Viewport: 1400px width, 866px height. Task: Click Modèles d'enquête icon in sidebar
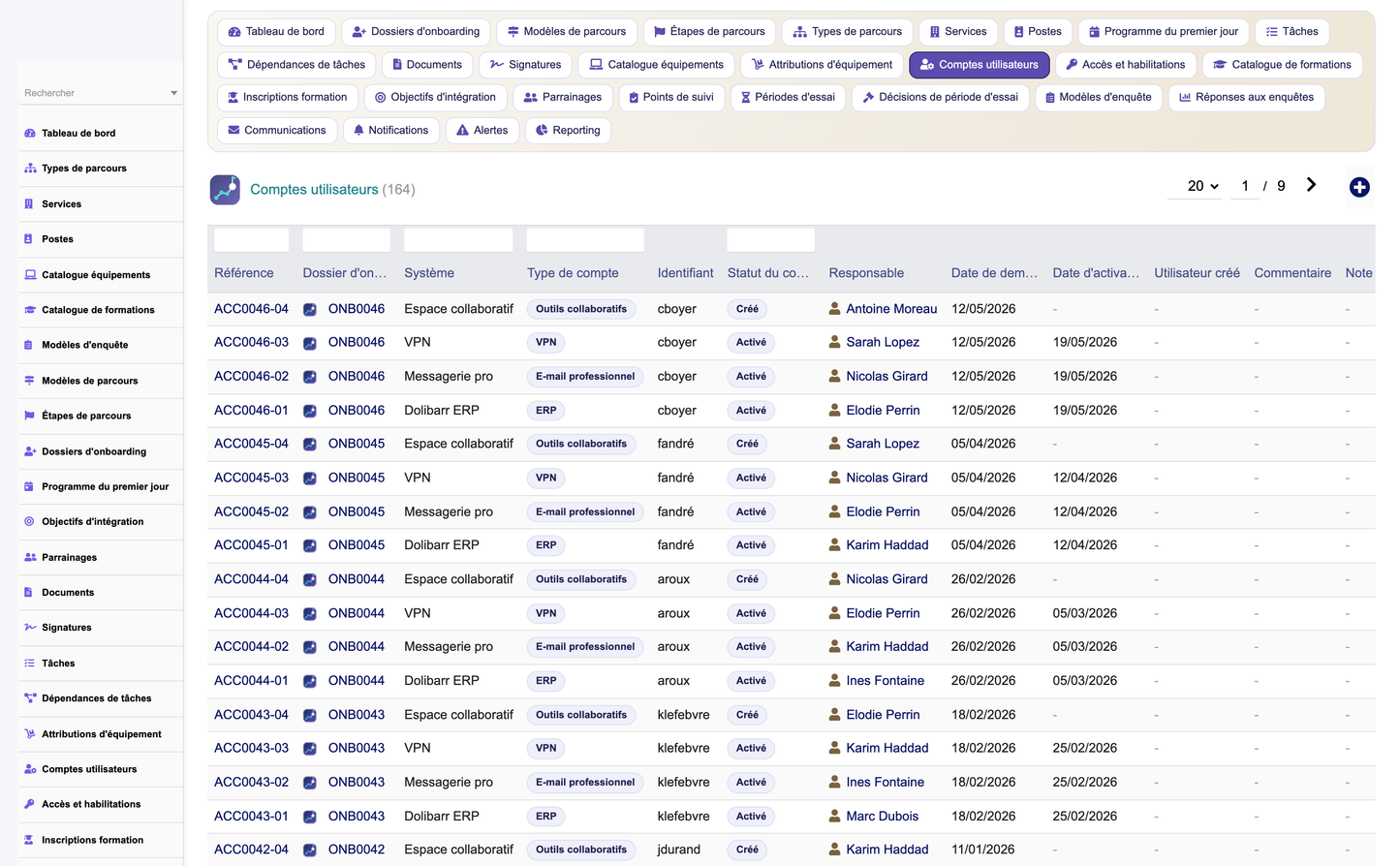coord(29,345)
